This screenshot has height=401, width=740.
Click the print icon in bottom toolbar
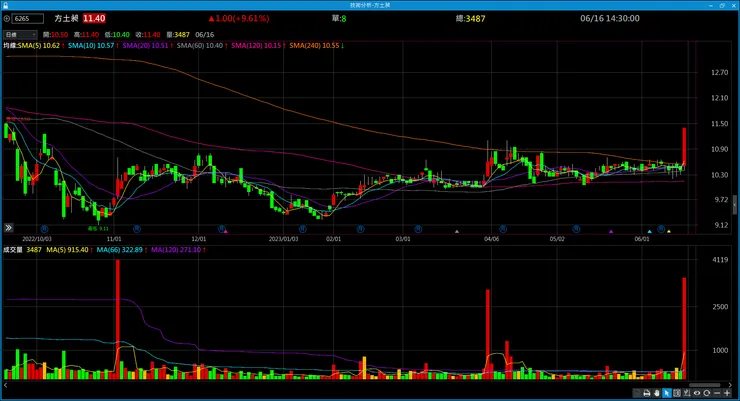(x=647, y=393)
